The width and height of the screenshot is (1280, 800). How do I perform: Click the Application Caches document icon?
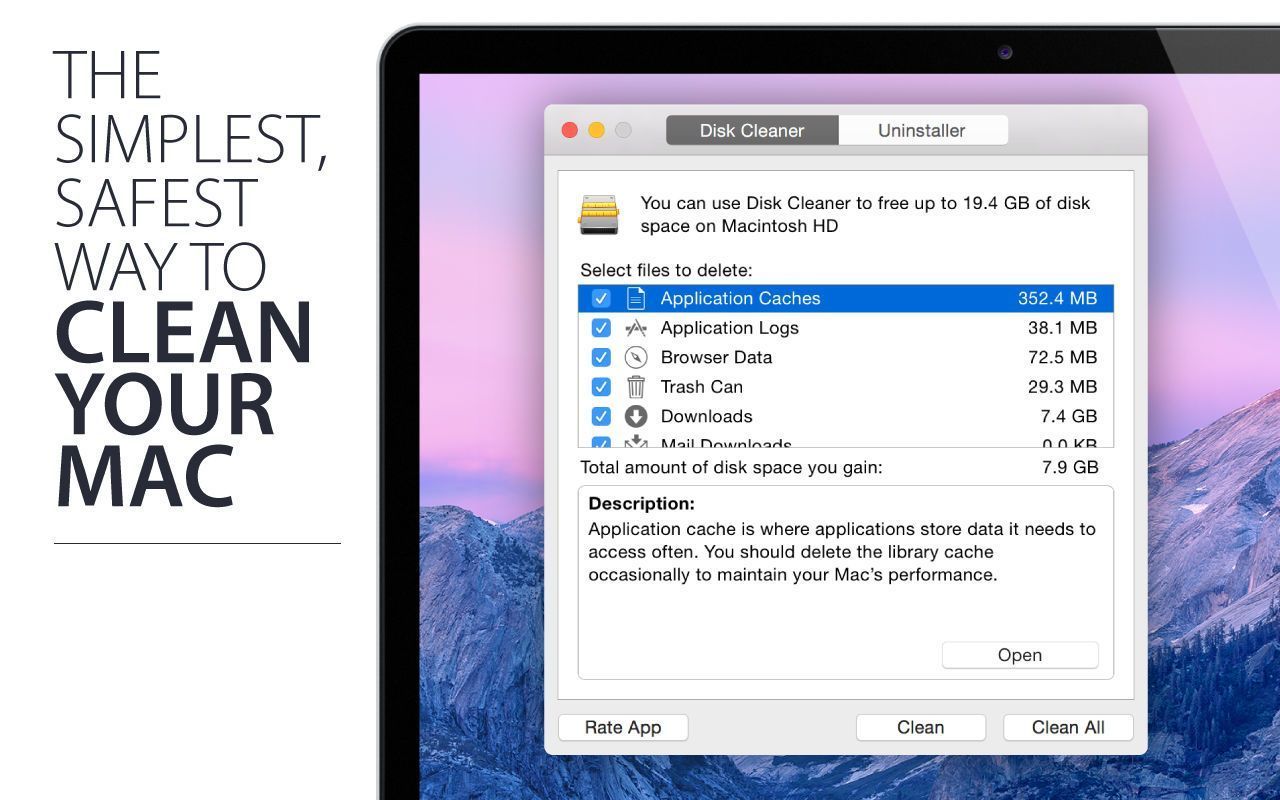636,298
